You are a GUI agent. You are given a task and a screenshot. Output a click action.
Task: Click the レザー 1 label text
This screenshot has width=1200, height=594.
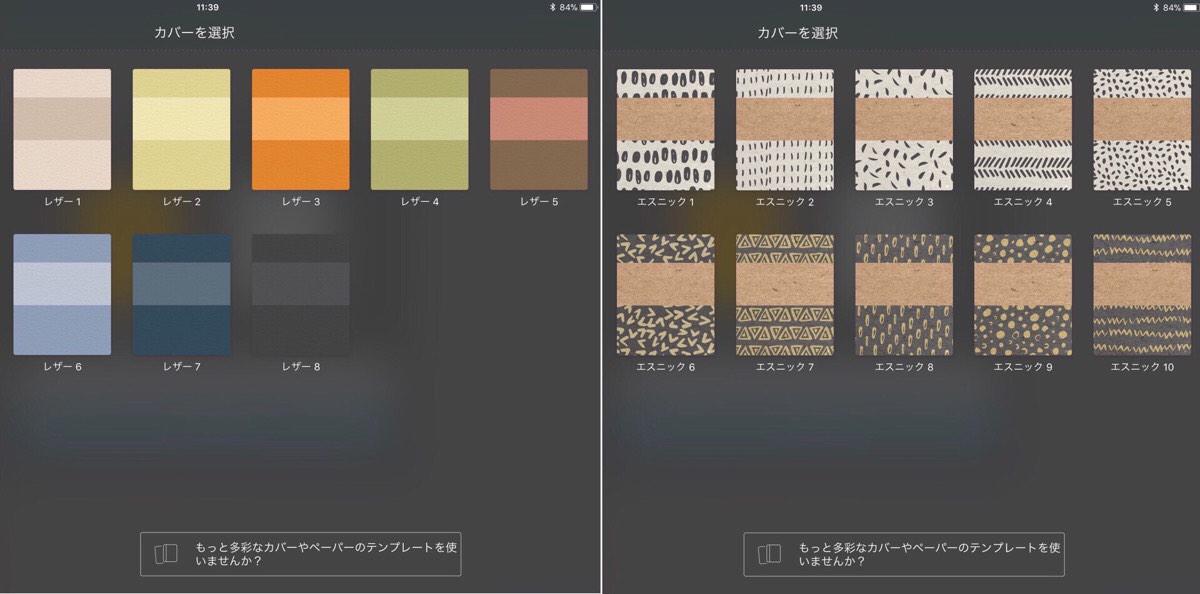click(x=62, y=202)
